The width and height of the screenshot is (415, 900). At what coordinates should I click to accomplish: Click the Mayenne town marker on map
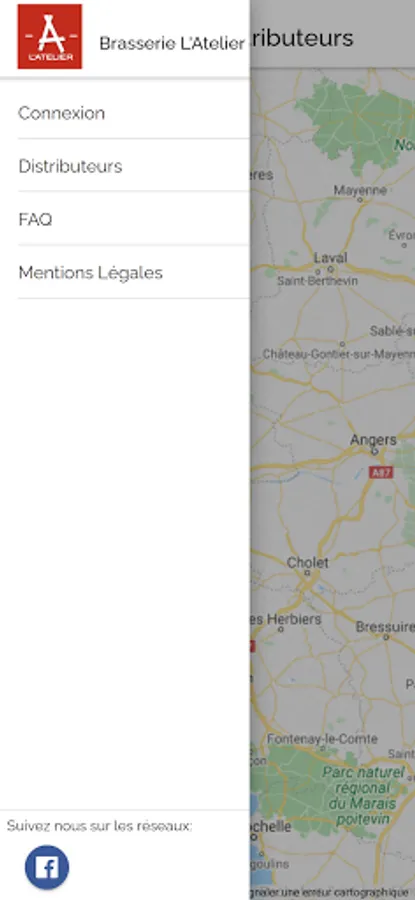pyautogui.click(x=360, y=199)
